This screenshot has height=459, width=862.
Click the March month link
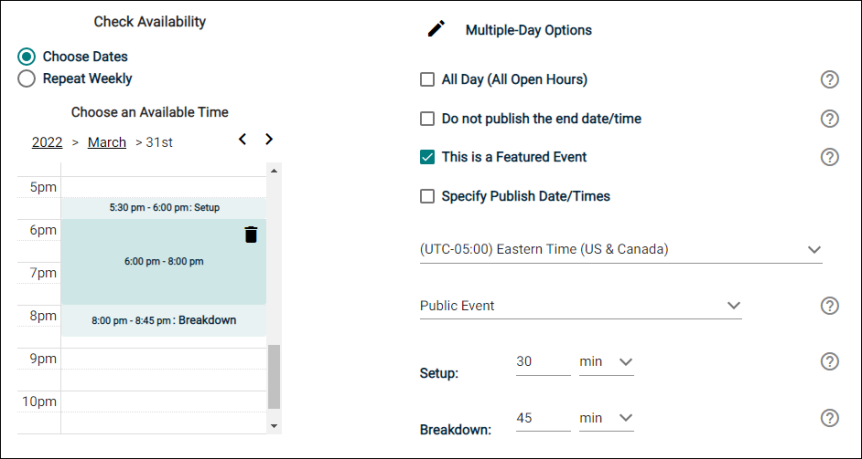[107, 142]
